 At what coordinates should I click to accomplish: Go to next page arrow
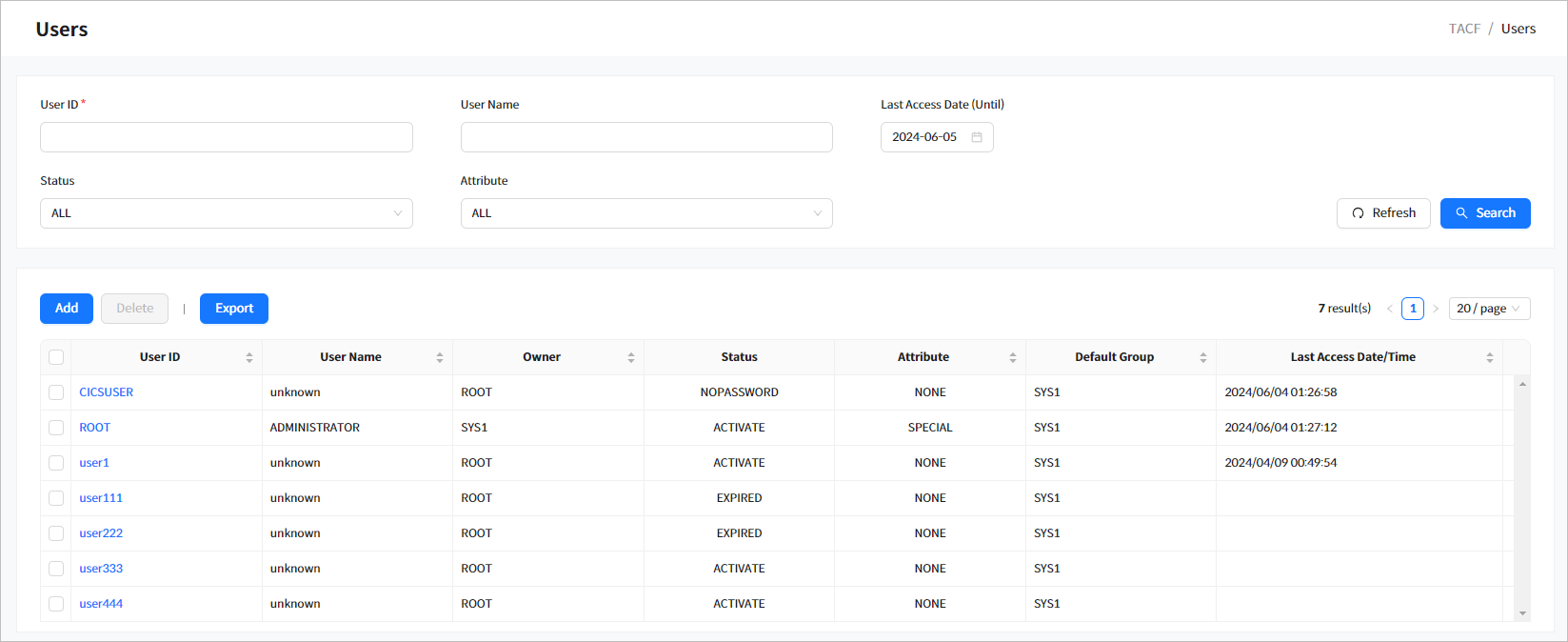[1436, 309]
